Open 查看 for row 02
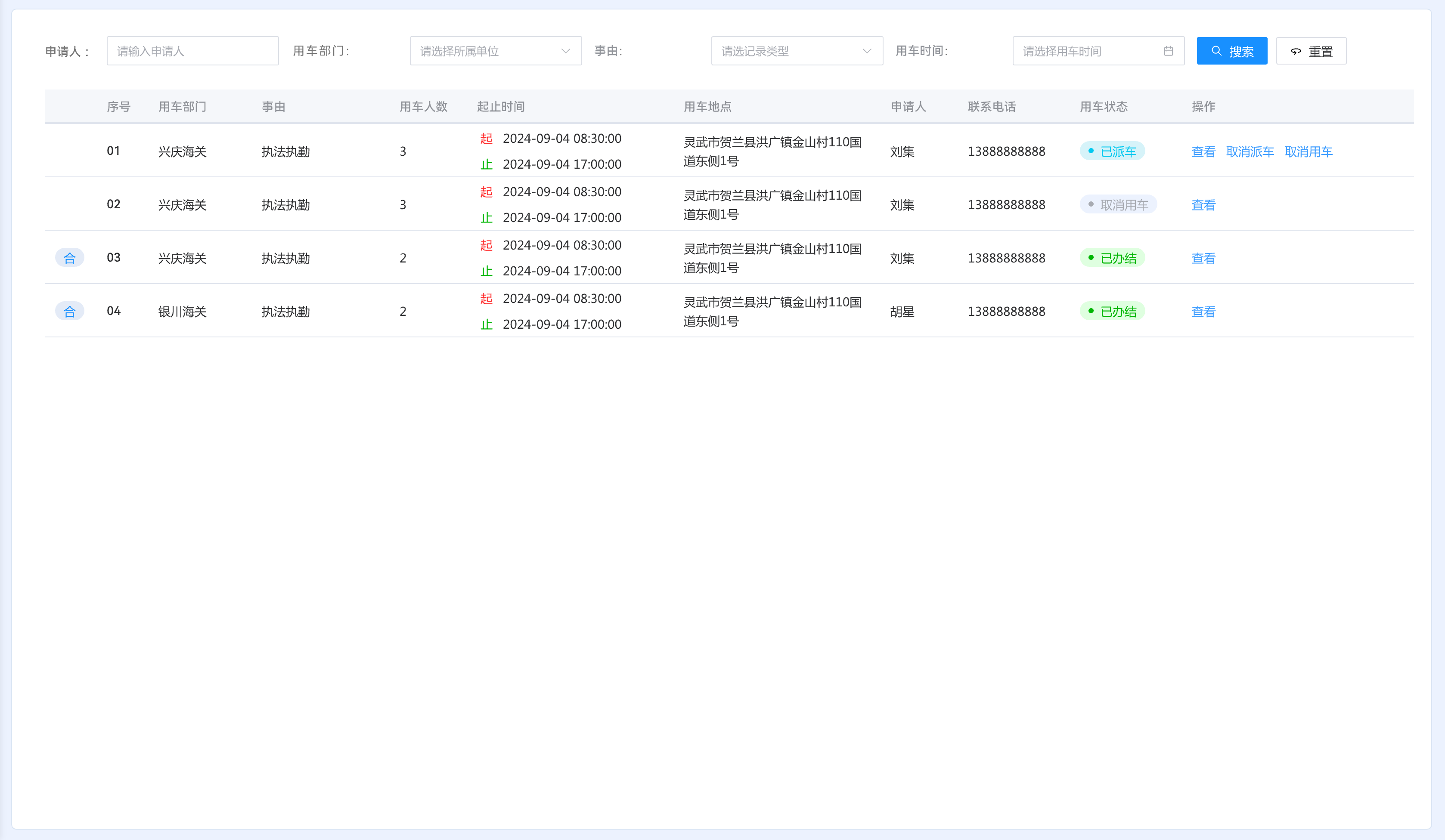 click(x=1203, y=204)
